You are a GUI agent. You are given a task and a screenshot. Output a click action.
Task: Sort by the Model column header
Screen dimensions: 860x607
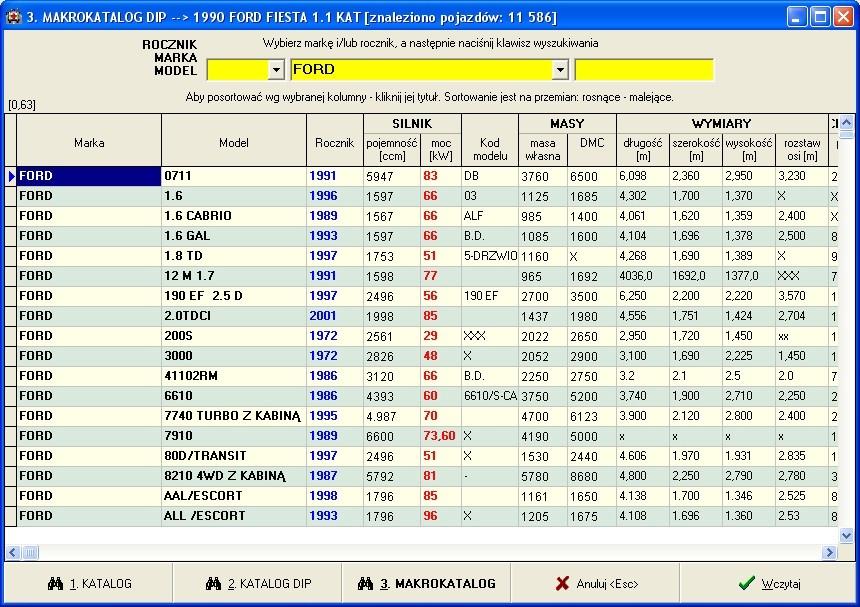234,140
